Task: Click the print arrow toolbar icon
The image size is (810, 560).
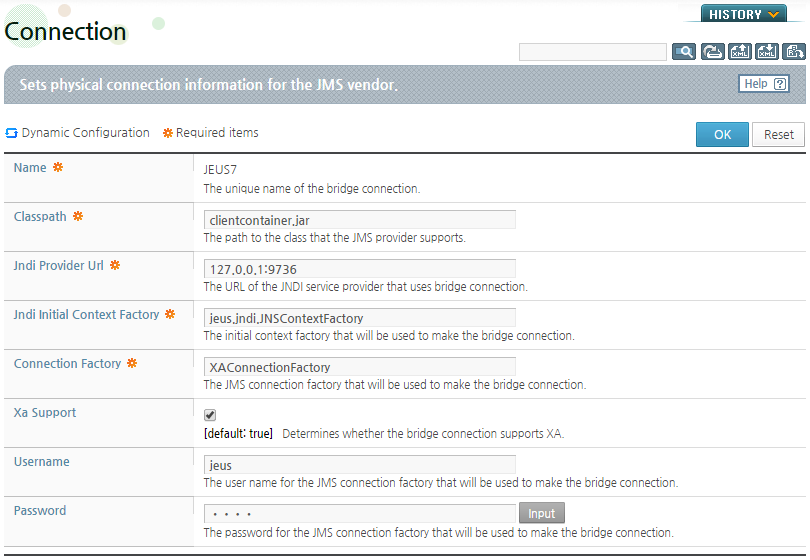Action: pos(712,52)
